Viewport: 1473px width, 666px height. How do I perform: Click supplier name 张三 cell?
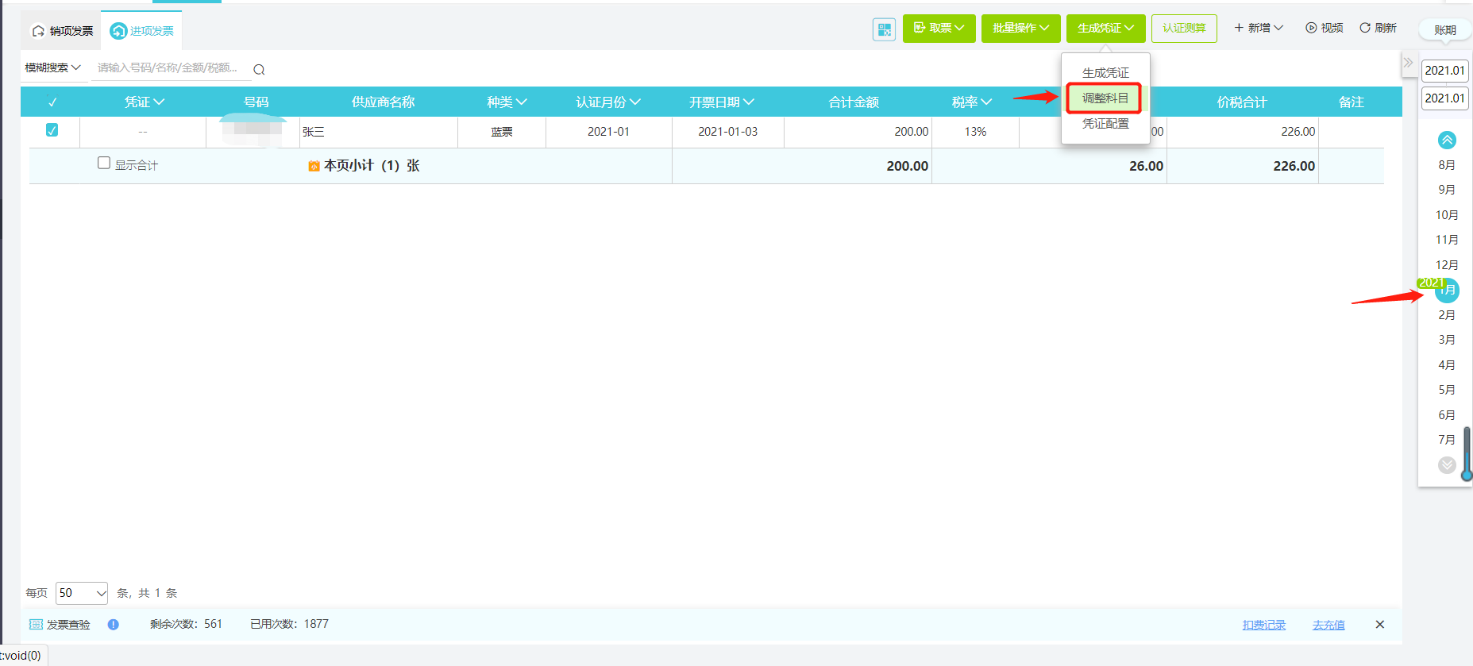click(378, 131)
